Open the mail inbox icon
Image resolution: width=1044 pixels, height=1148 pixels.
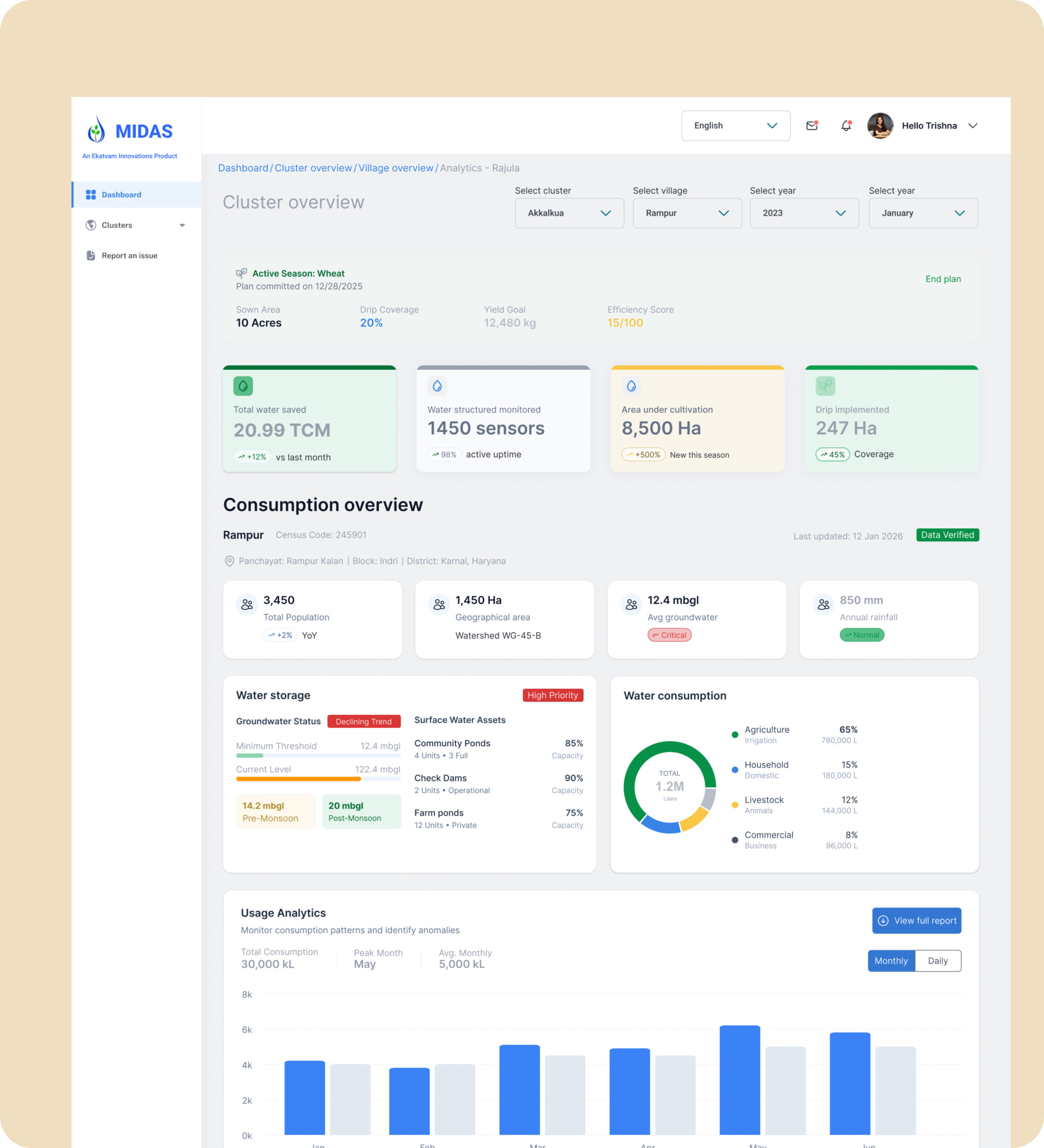pyautogui.click(x=812, y=126)
